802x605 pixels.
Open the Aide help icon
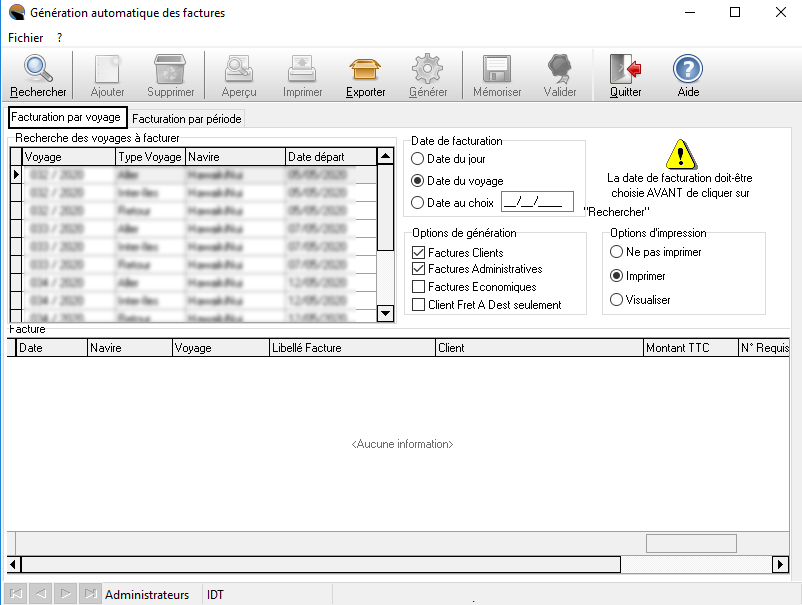pos(688,69)
